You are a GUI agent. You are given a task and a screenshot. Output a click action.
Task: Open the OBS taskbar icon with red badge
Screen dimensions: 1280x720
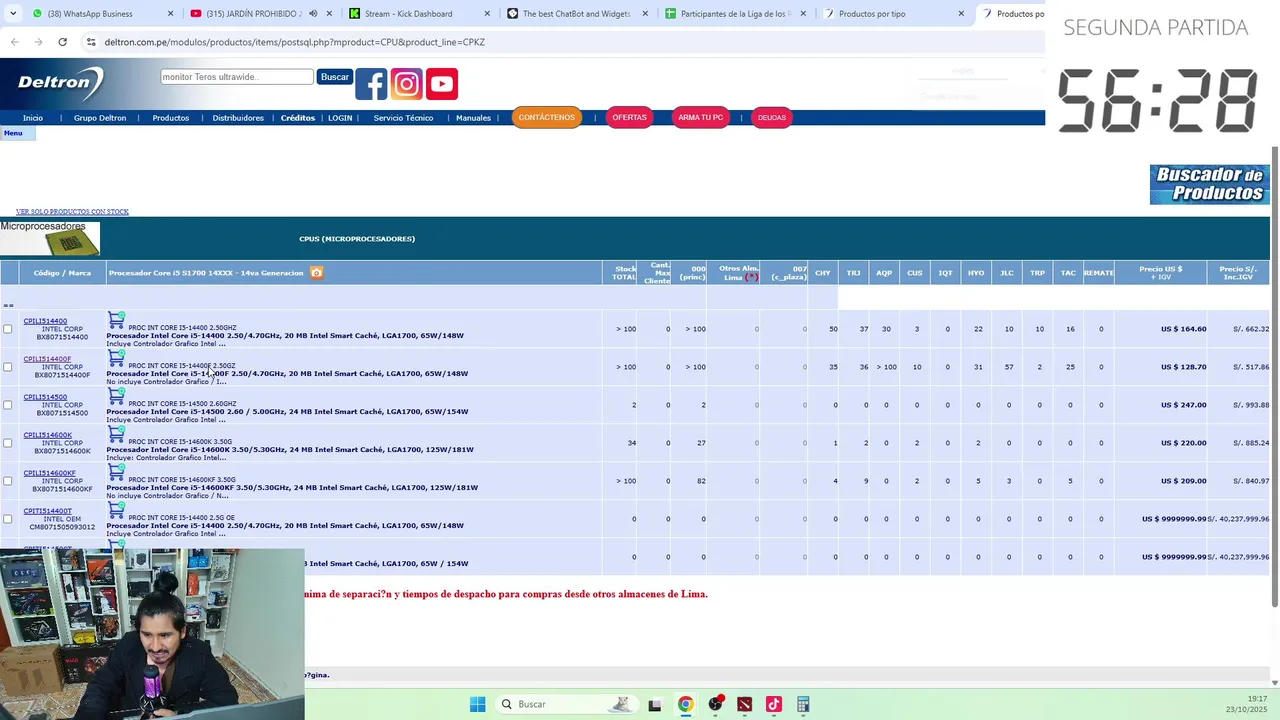click(x=715, y=704)
